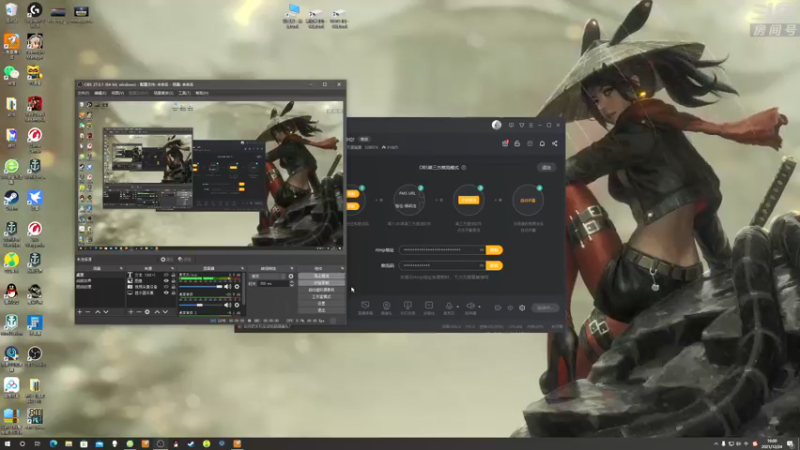Click the share icon in streaming app
800x450 pixels.
coord(555,143)
